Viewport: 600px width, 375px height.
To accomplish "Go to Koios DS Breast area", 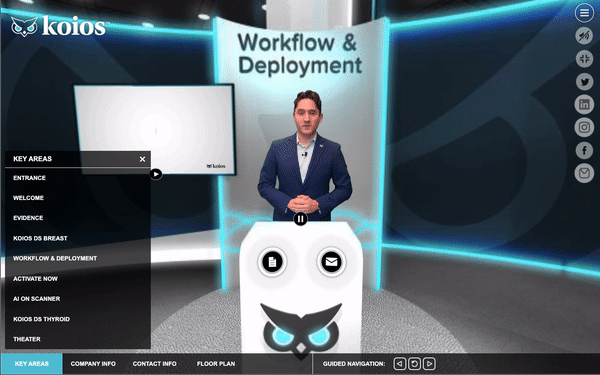I will pyautogui.click(x=40, y=238).
